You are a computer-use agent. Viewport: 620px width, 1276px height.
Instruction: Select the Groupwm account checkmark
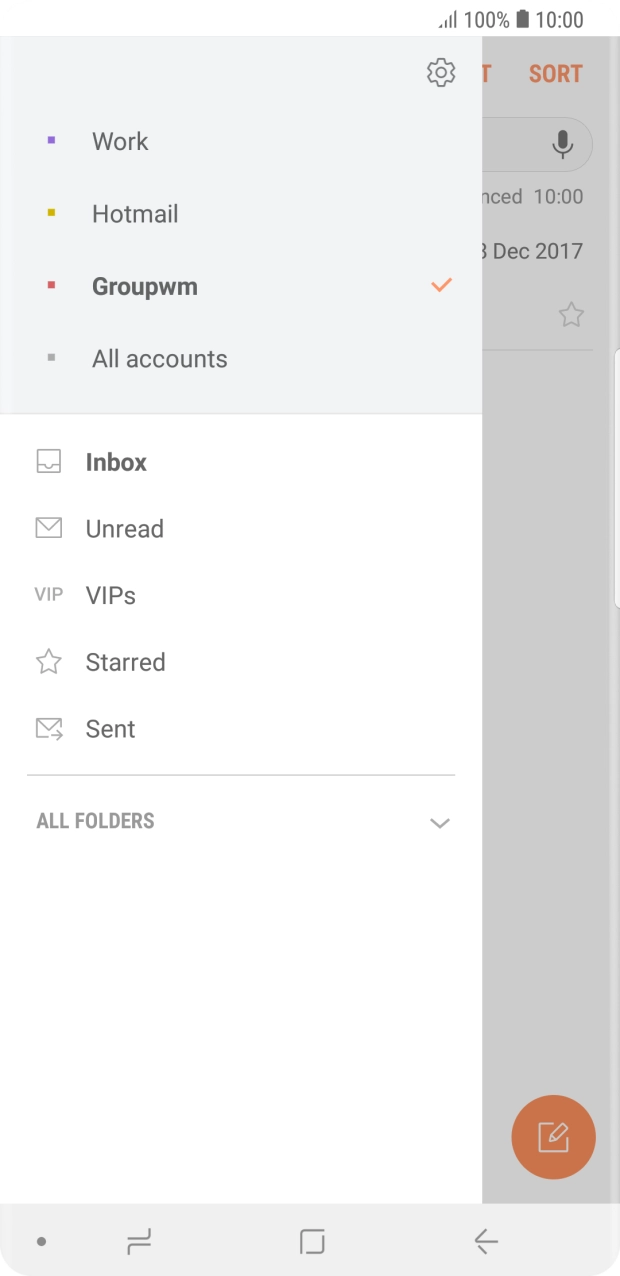[439, 285]
